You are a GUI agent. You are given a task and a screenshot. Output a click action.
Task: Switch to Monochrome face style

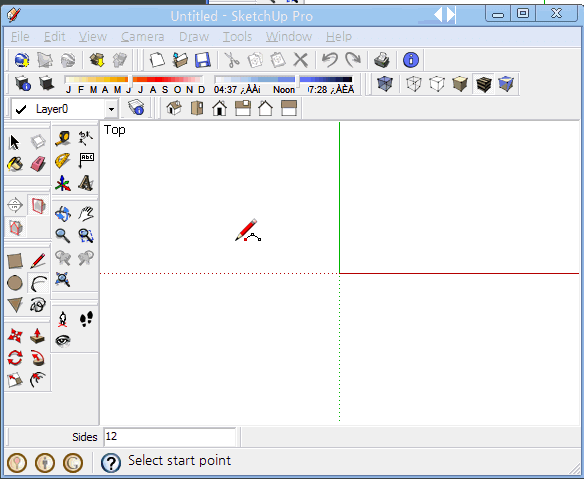506,84
